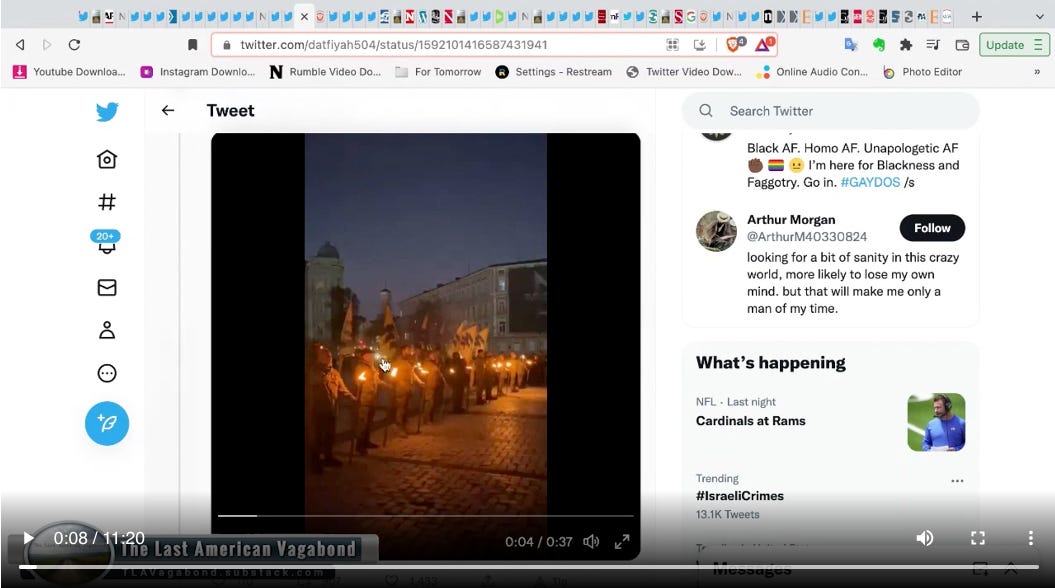Screen dimensions: 1055x588
Task: Open the #GAYDOS hashtag link
Action: coord(870,182)
